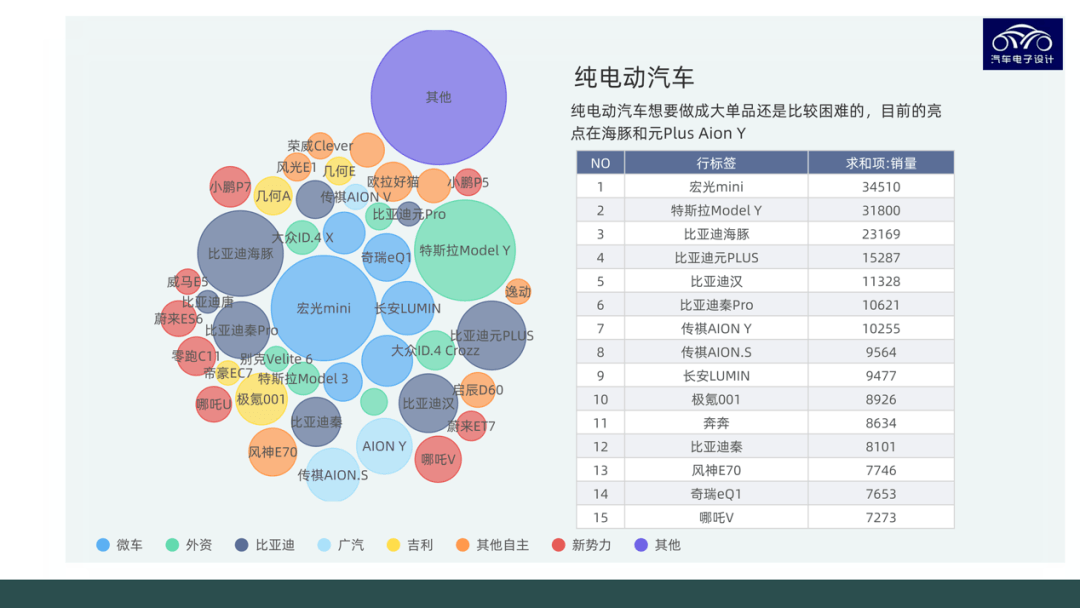Image resolution: width=1080 pixels, height=608 pixels.
Task: Select the 求和项:销量 column header
Action: click(x=881, y=163)
